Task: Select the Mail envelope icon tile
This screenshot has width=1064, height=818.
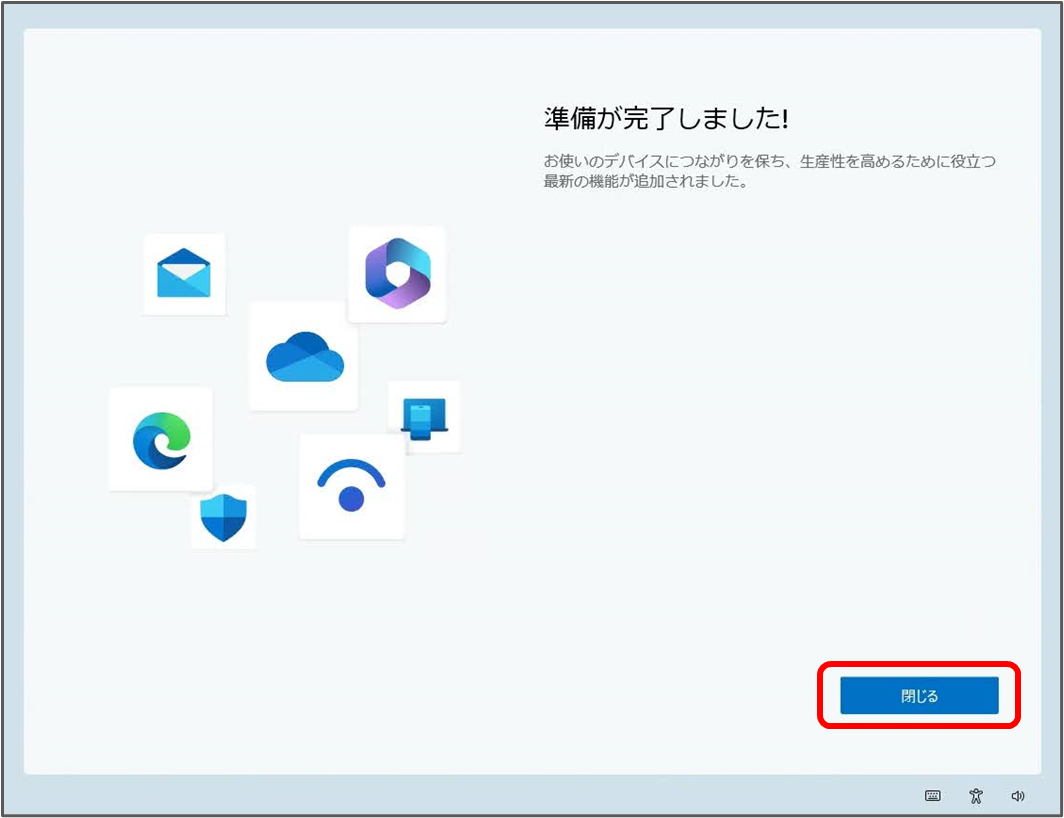Action: click(184, 274)
